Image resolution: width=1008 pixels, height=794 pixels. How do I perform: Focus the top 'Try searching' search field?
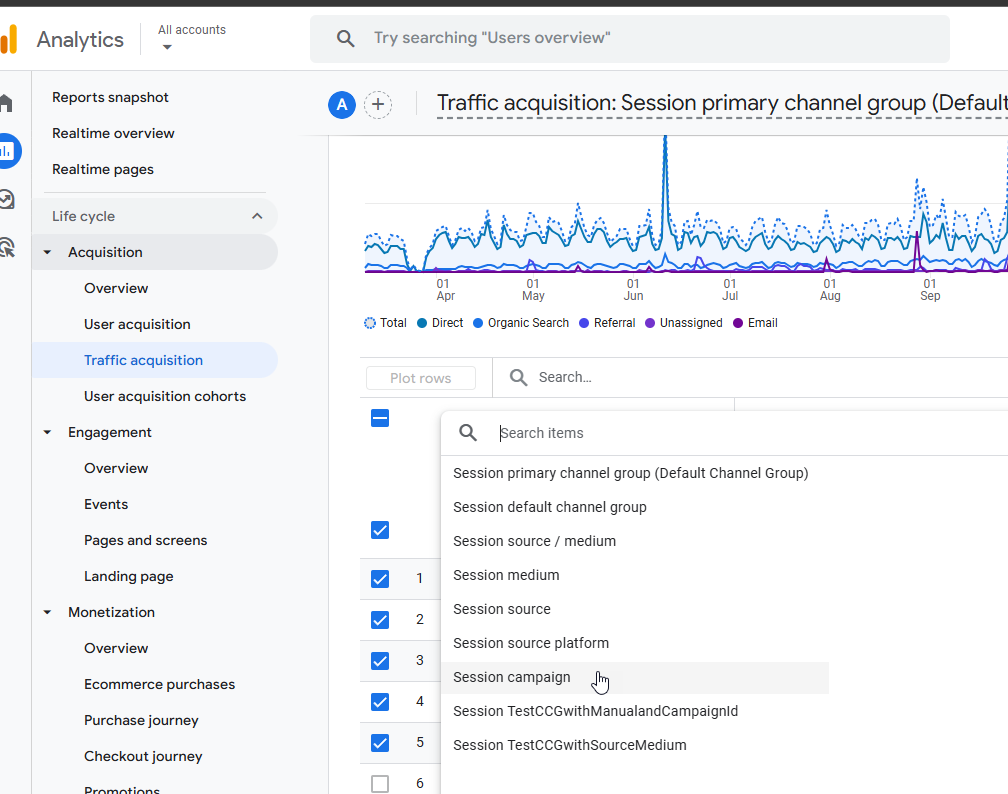coord(630,39)
